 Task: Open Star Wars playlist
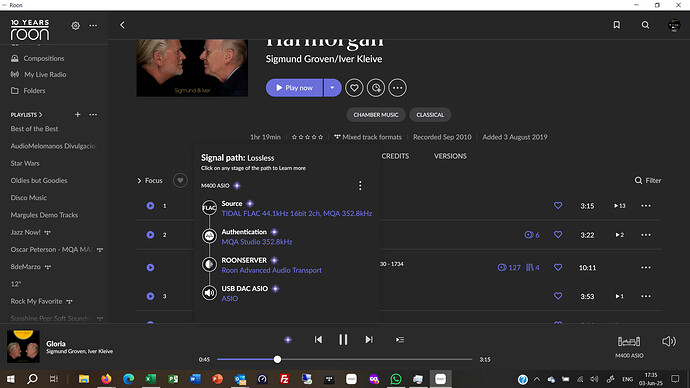(25, 163)
